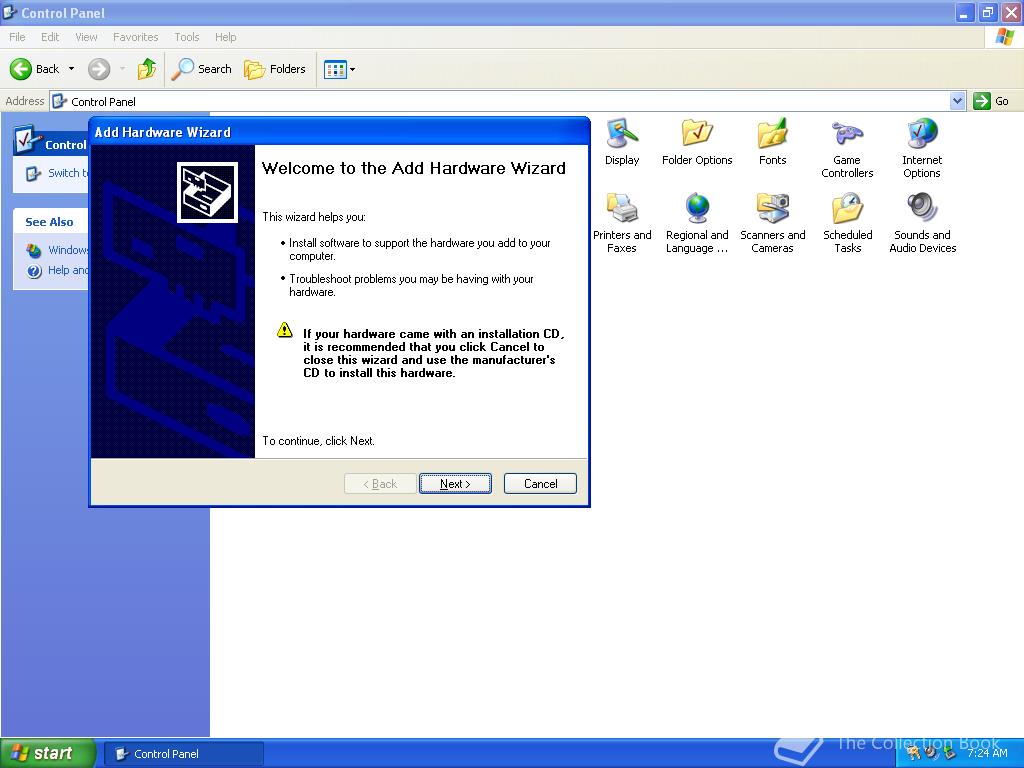Image resolution: width=1024 pixels, height=768 pixels.
Task: Click Next in Add Hardware Wizard
Action: pyautogui.click(x=455, y=484)
